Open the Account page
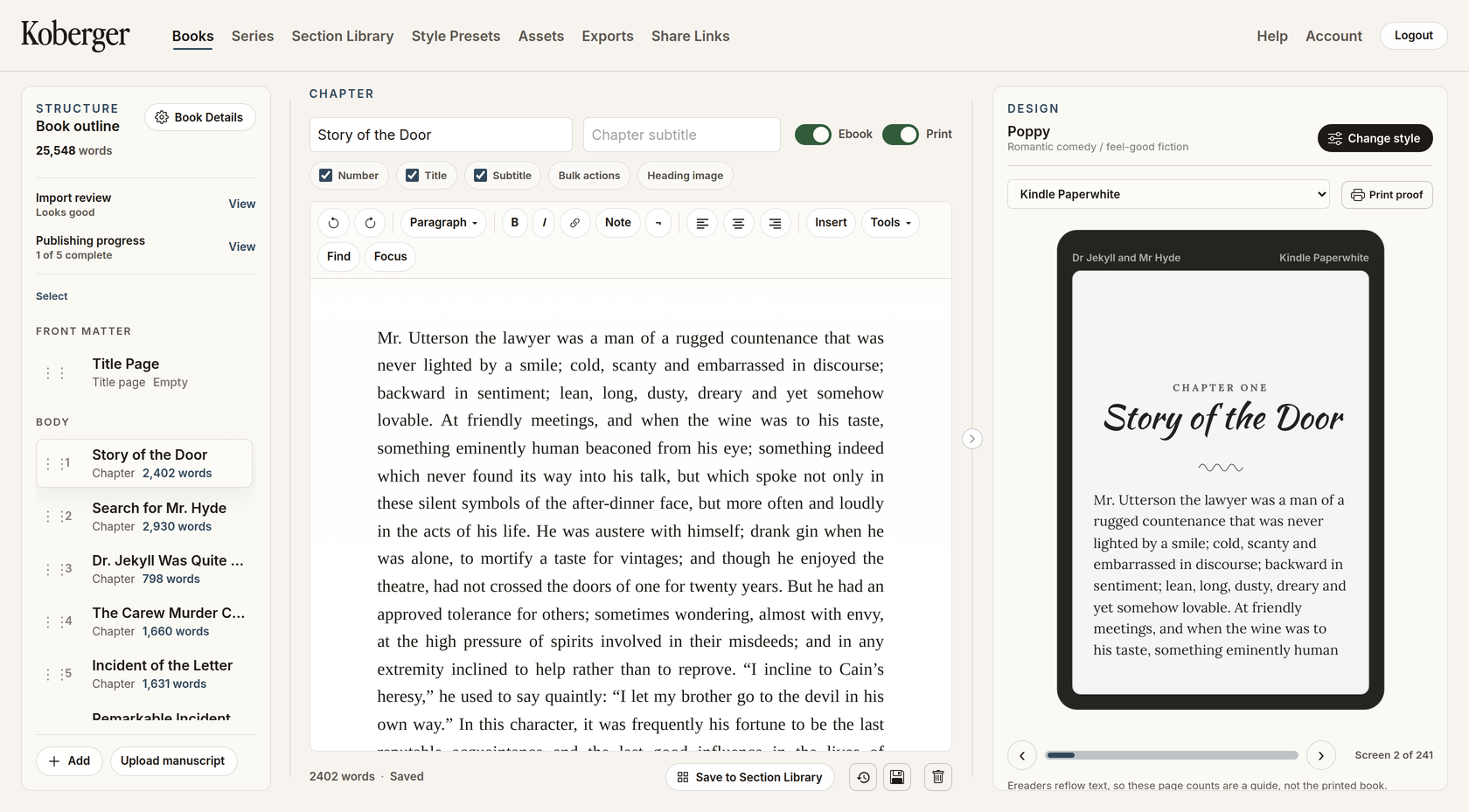 [x=1333, y=36]
